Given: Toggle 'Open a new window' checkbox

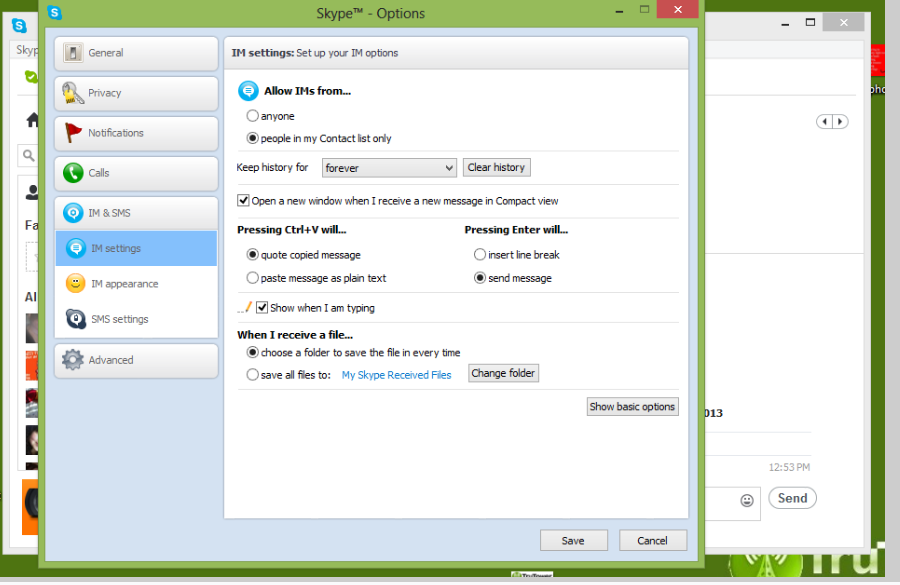Looking at the screenshot, I should 244,201.
